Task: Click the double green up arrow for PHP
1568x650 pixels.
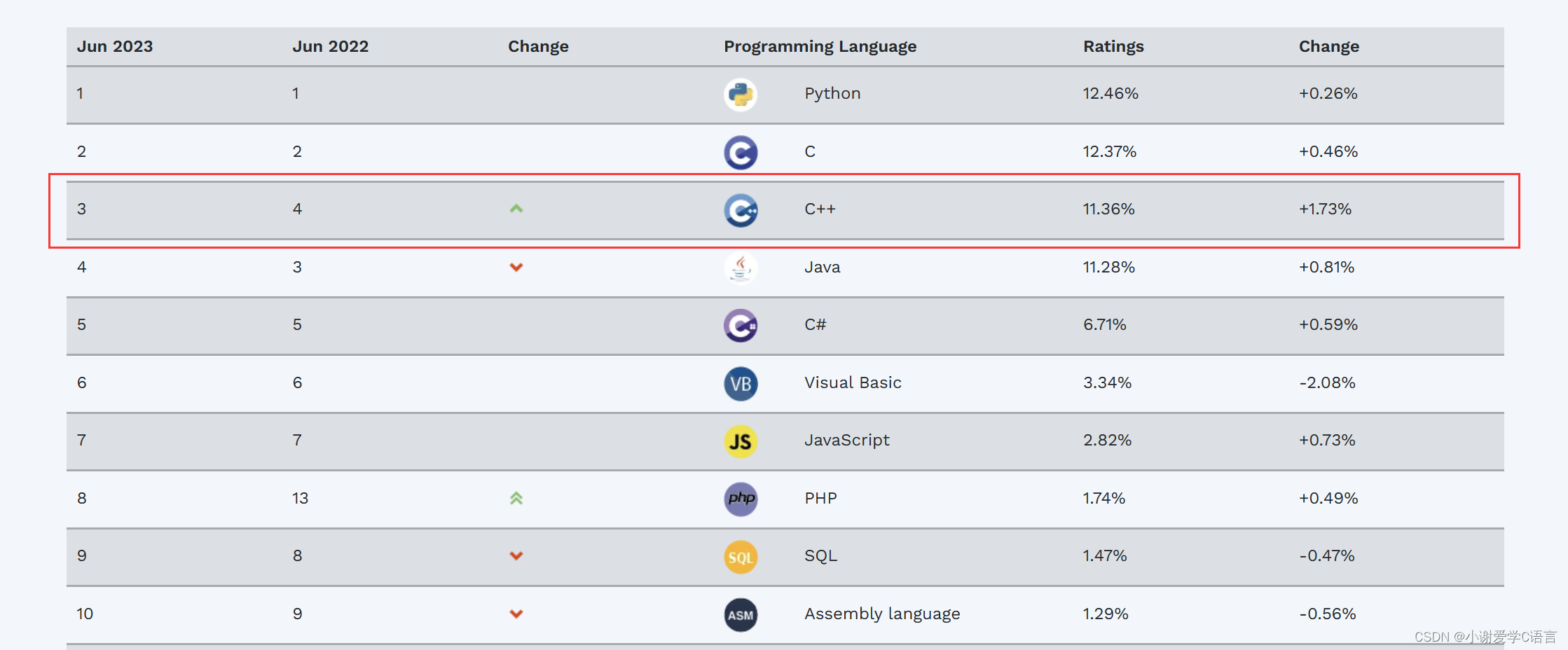Action: 516,498
